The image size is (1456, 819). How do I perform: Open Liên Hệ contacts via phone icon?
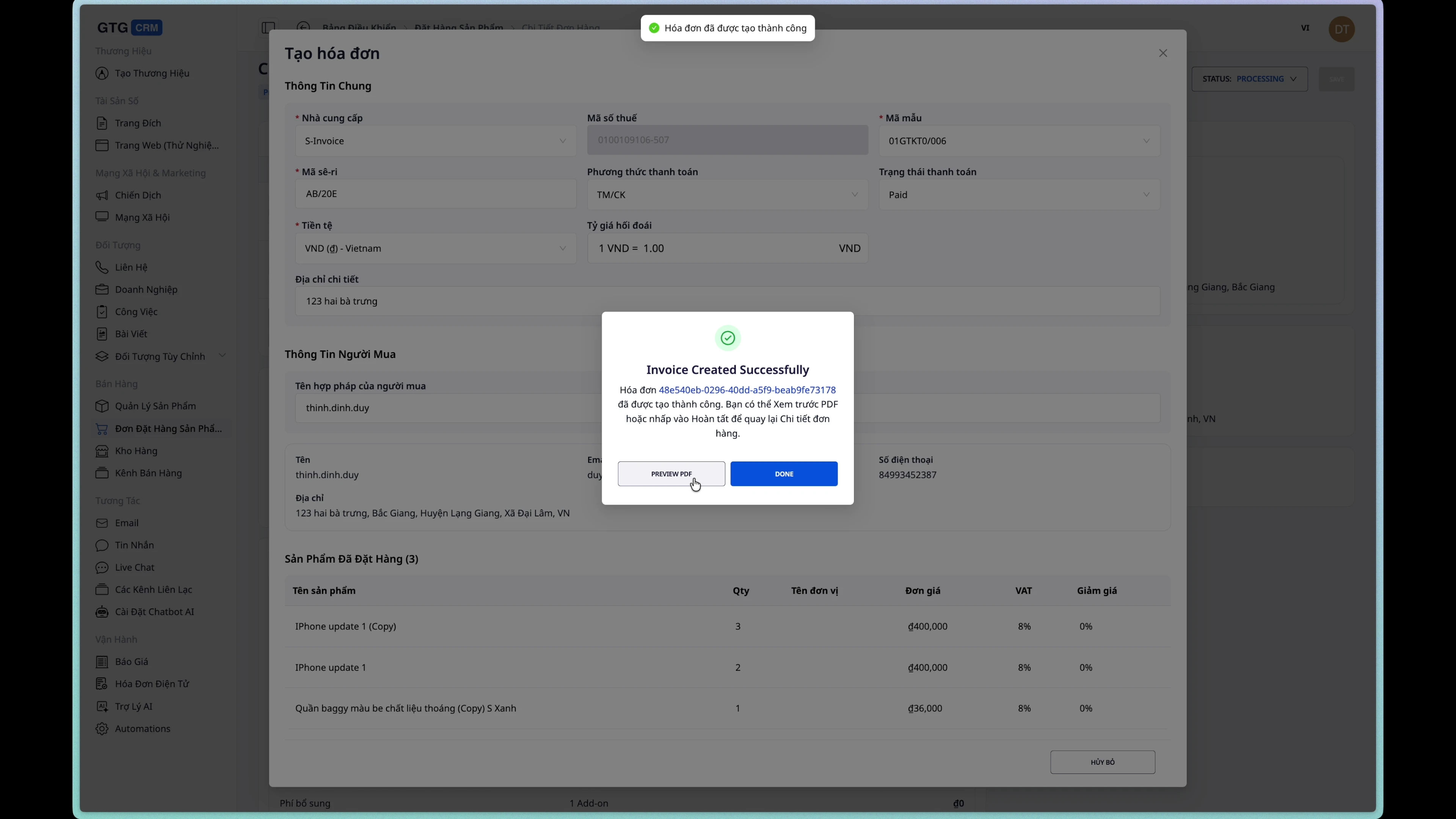(102, 267)
